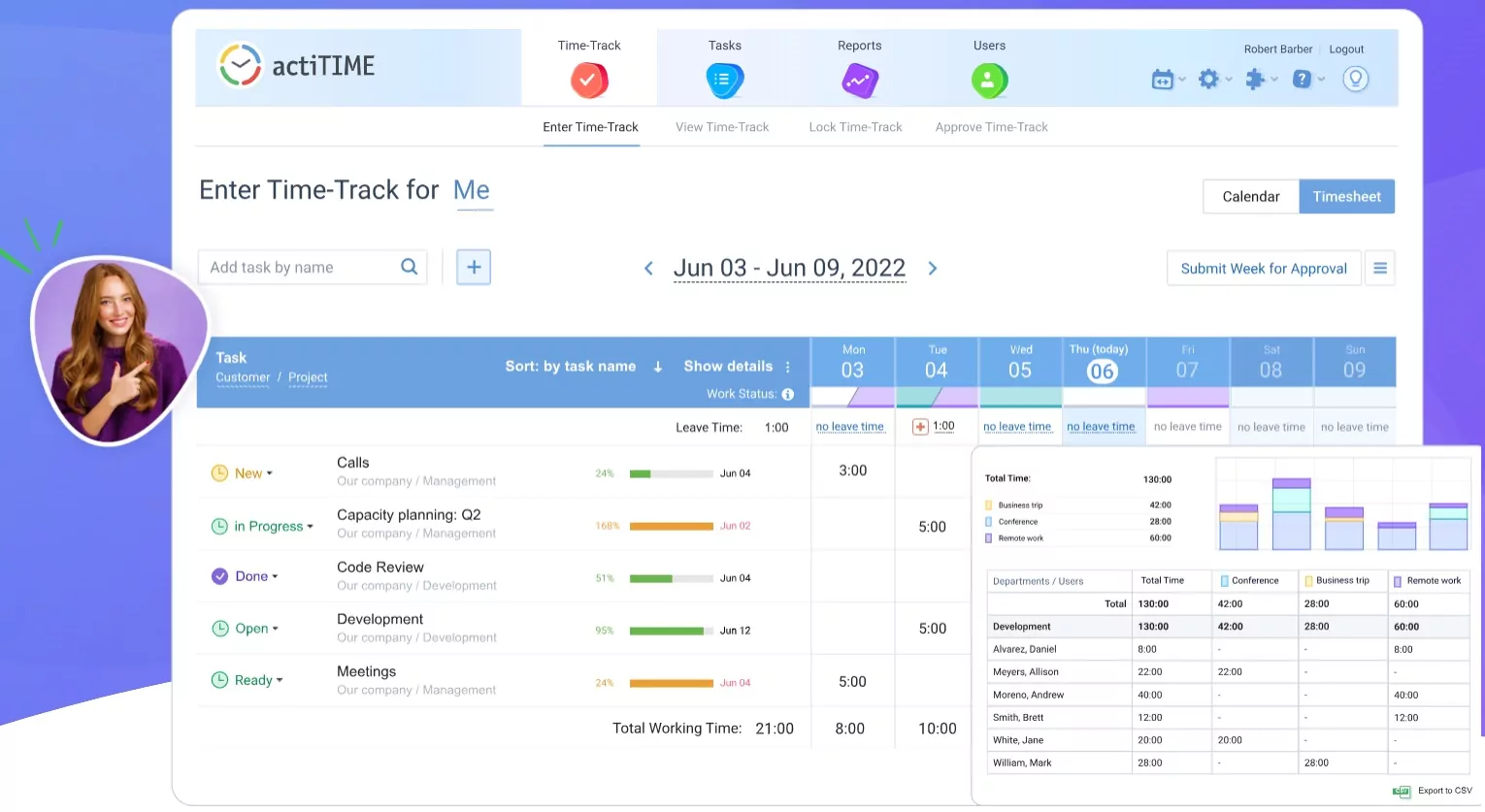Click Monday's no leave time link
The width and height of the screenshot is (1485, 812).
click(x=850, y=427)
